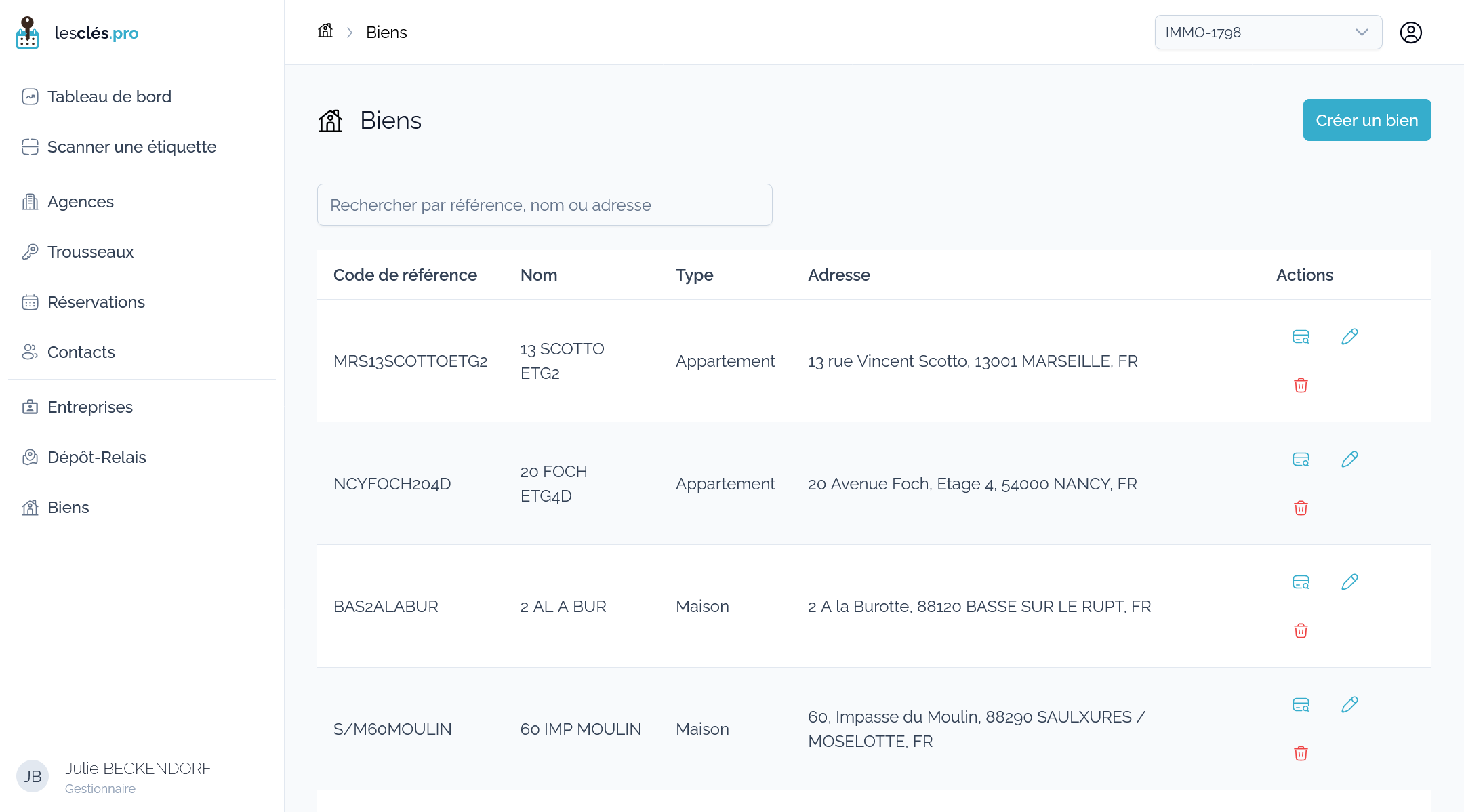Click the Adresse column header
The height and width of the screenshot is (812, 1464).
(839, 275)
